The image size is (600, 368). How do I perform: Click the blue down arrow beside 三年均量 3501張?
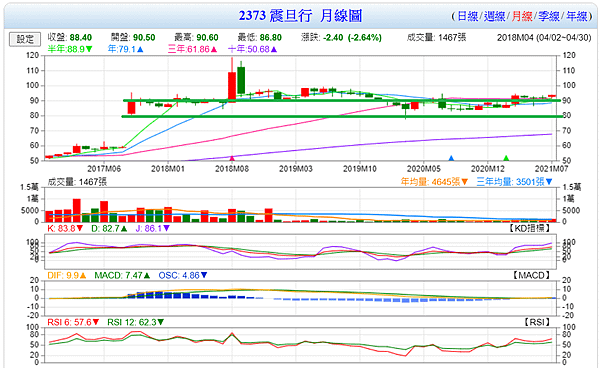coord(549,182)
